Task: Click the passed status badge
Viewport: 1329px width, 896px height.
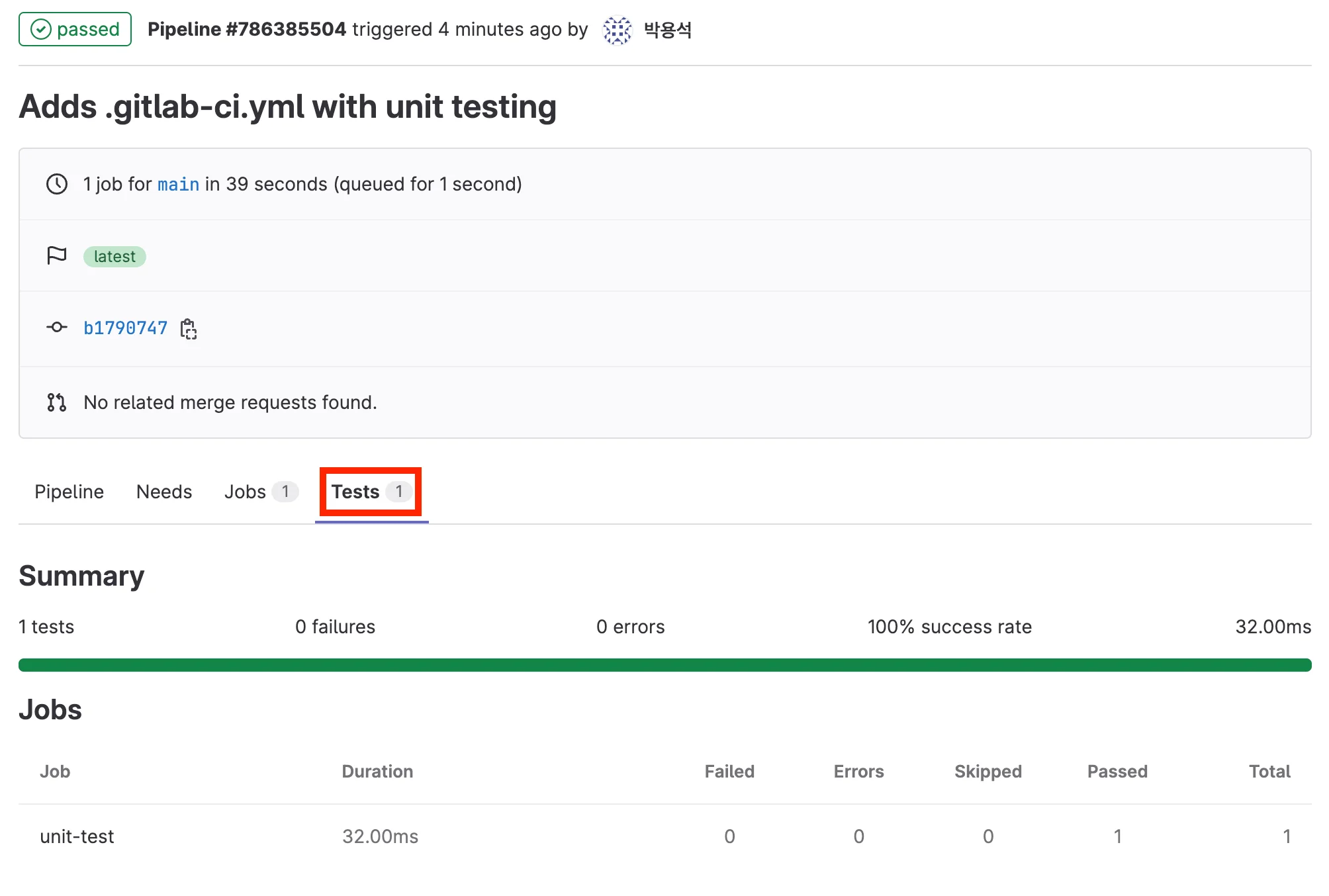Action: (x=75, y=30)
